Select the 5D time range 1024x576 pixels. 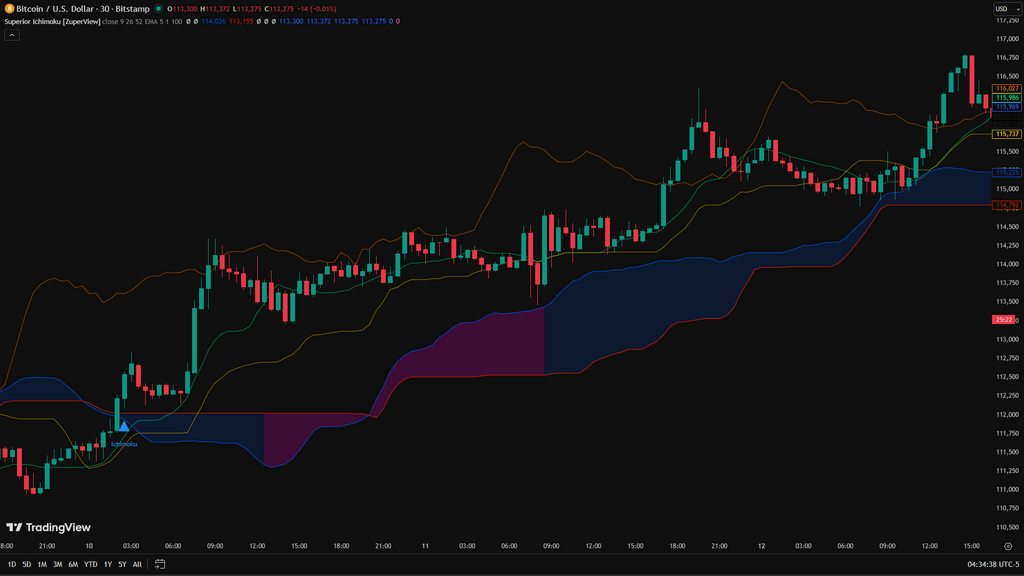[x=27, y=564]
